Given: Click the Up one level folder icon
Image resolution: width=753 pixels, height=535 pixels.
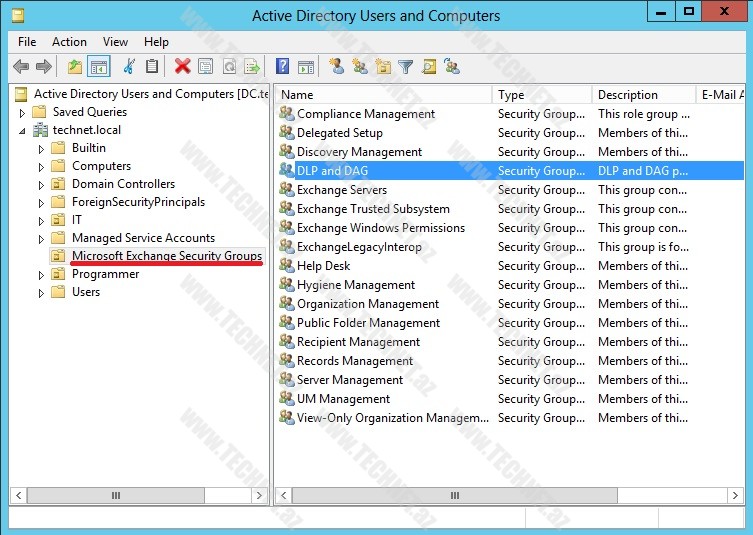Looking at the screenshot, I should 74,67.
